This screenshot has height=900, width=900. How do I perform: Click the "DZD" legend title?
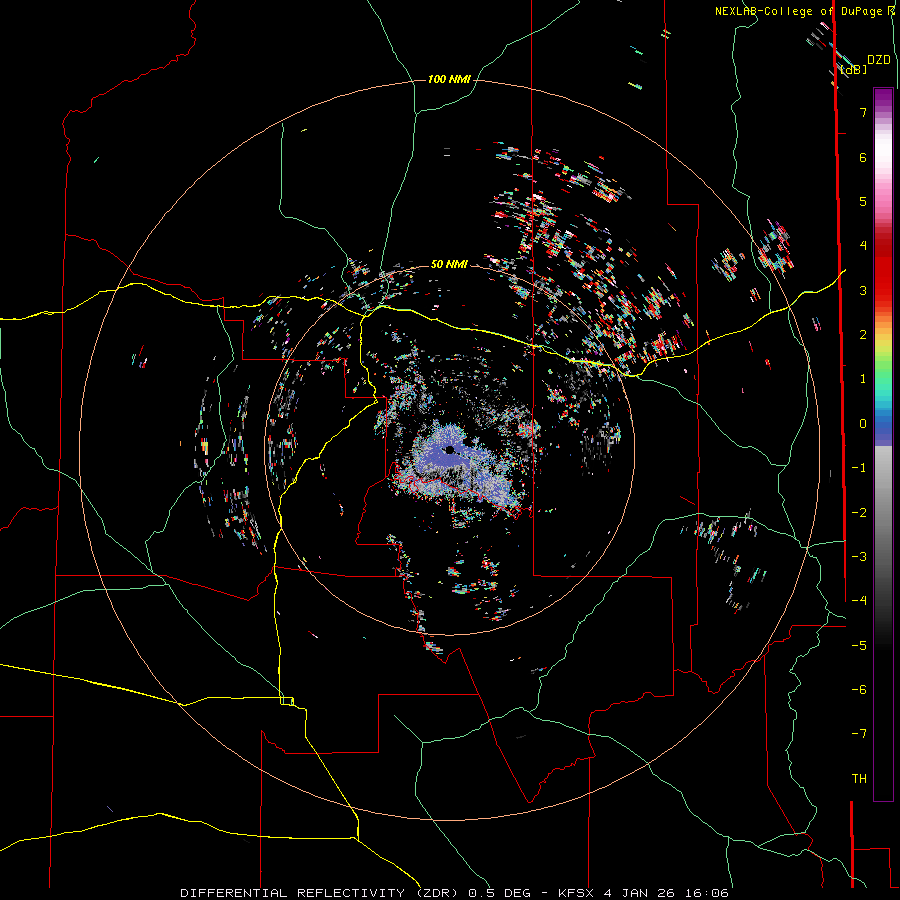click(x=878, y=60)
